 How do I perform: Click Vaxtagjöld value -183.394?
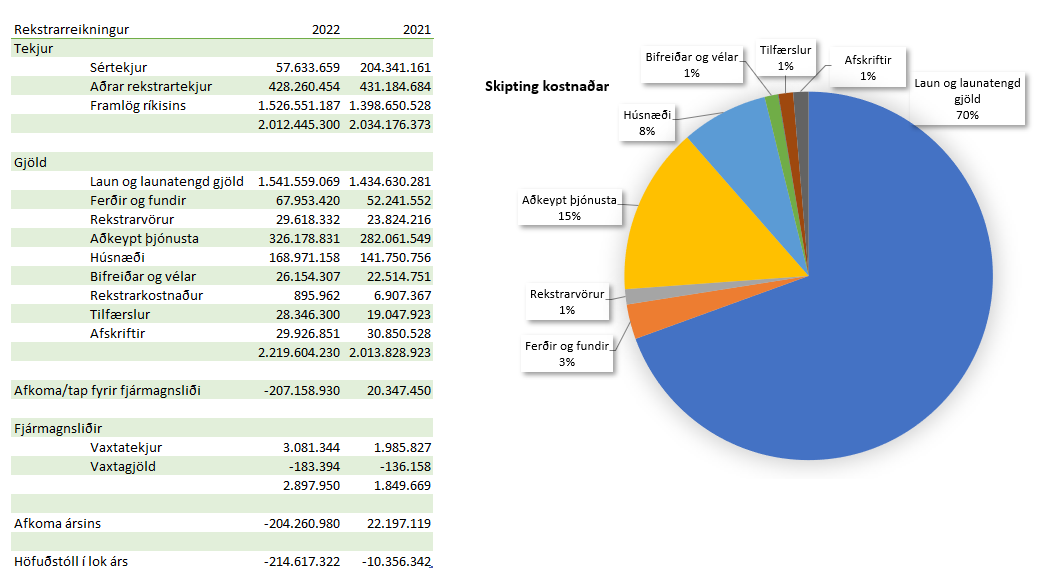314,466
